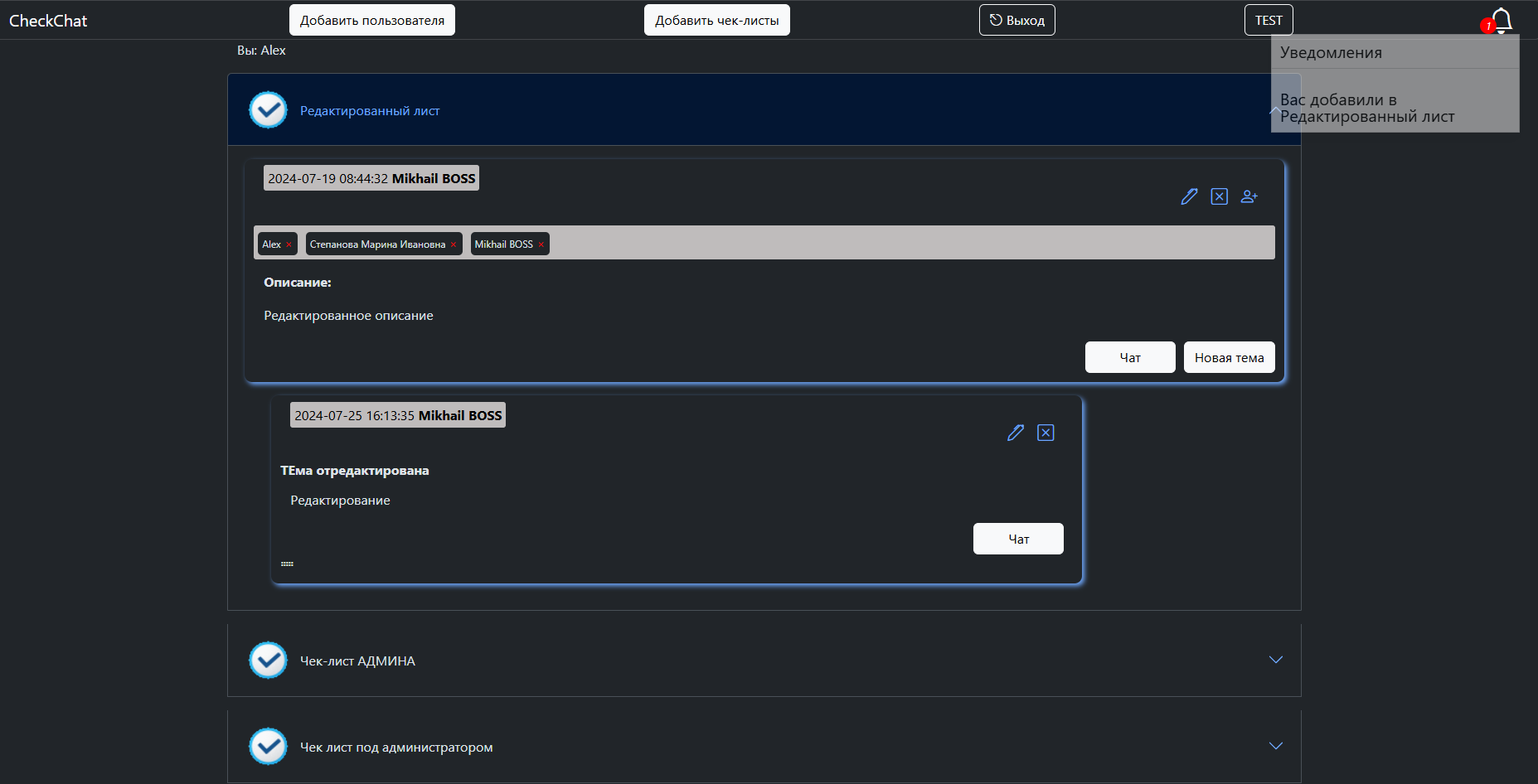Click the Уведомления panel heading
Image resolution: width=1538 pixels, height=784 pixels.
click(x=1331, y=52)
